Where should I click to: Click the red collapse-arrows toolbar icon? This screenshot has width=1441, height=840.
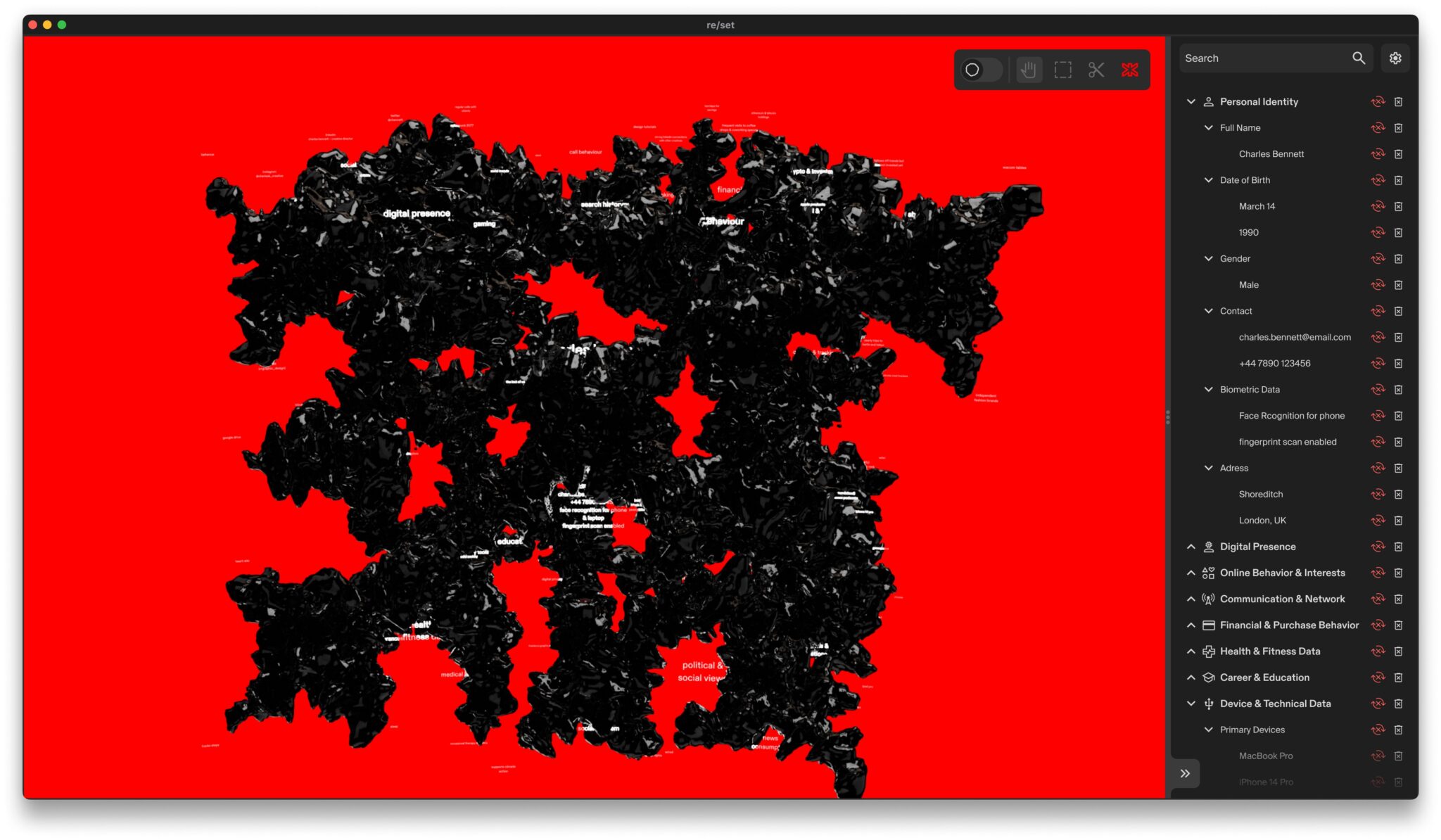pos(1129,70)
